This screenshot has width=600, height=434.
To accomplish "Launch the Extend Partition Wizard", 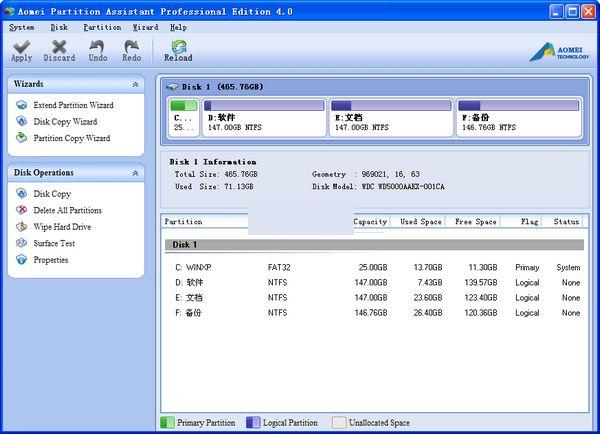I will click(73, 105).
